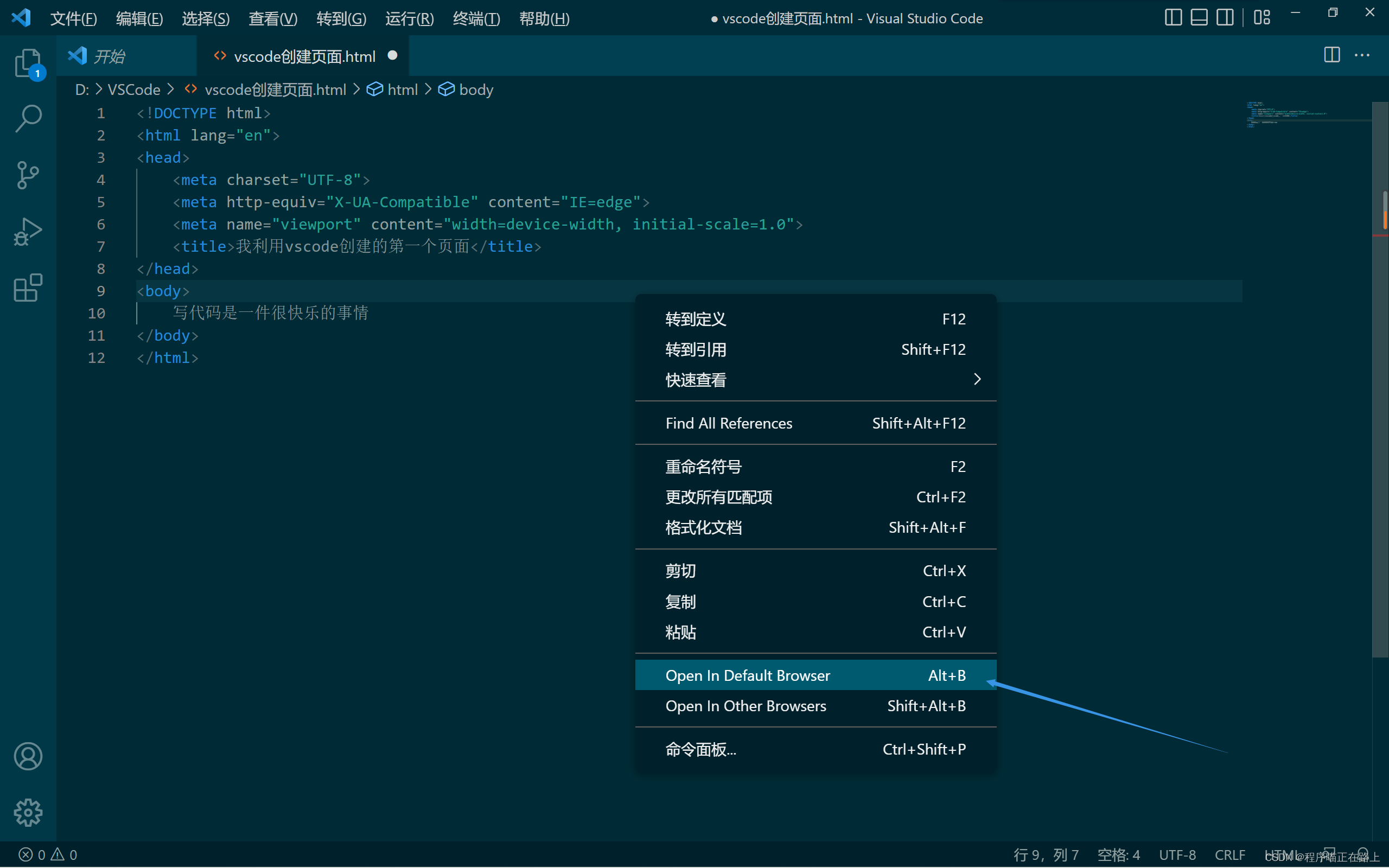Open the Extensions view icon
This screenshot has height=868, width=1389.
[x=28, y=288]
